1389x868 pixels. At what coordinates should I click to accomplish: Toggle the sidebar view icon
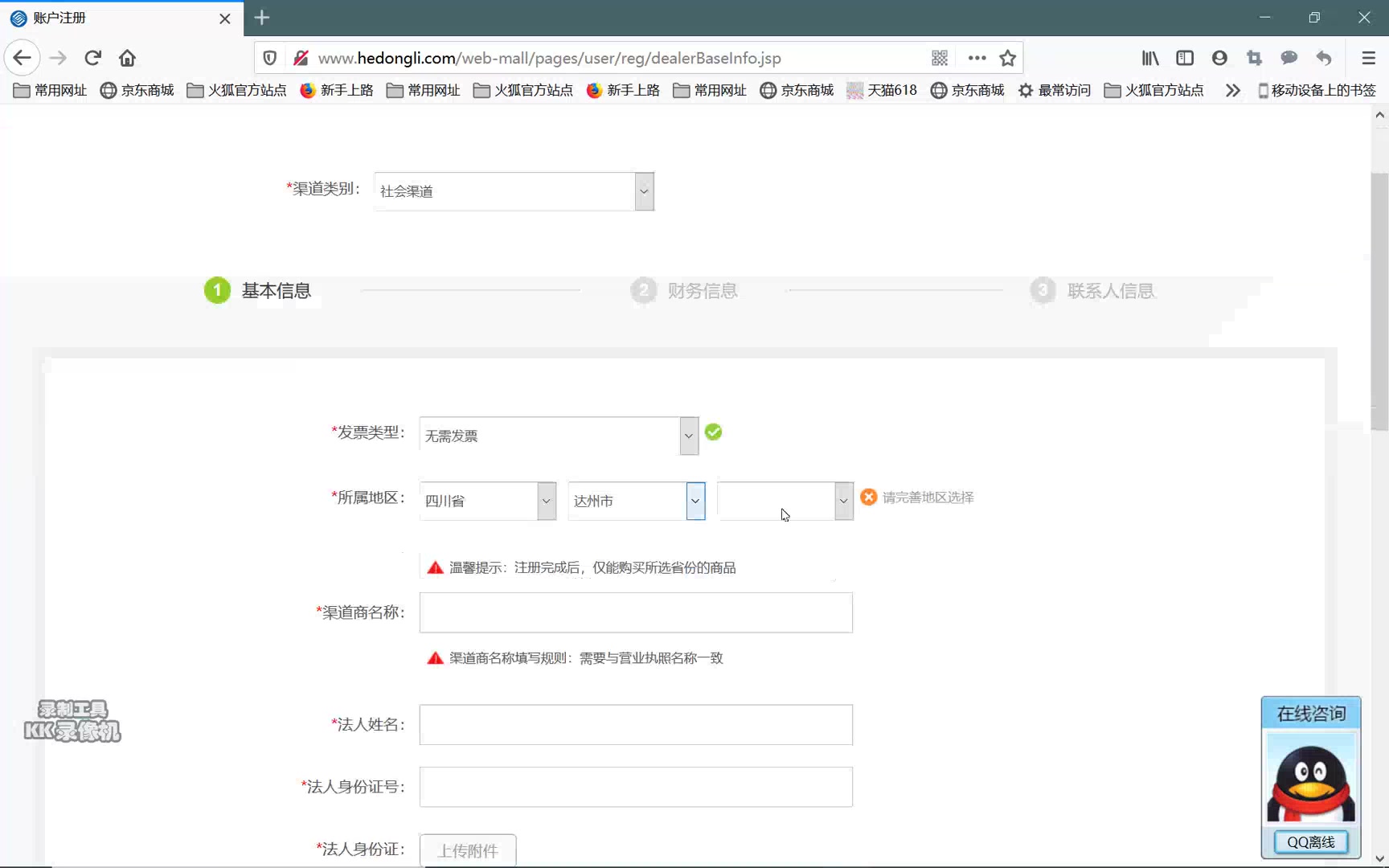point(1185,58)
